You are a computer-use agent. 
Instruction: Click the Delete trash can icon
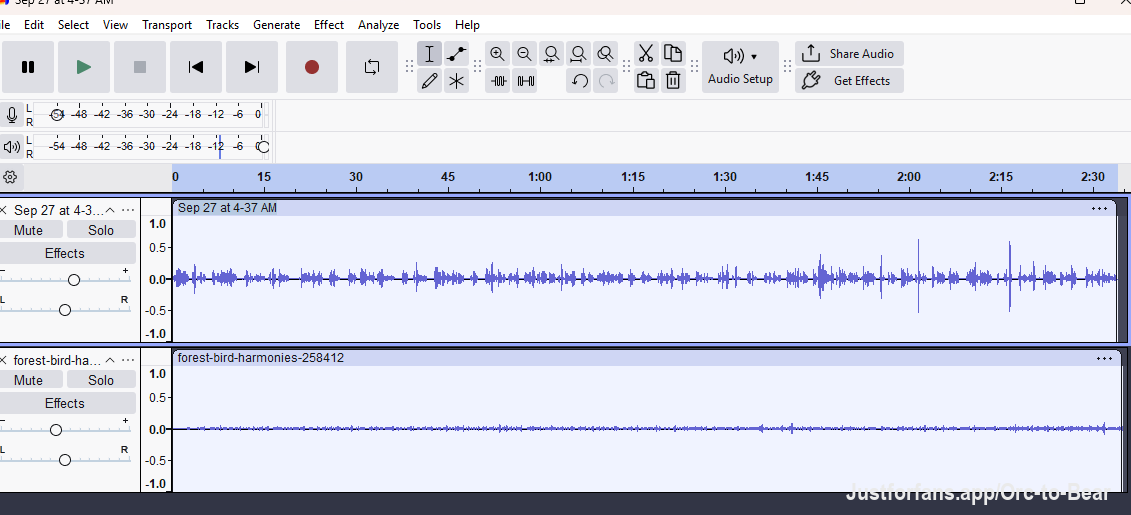coord(673,81)
